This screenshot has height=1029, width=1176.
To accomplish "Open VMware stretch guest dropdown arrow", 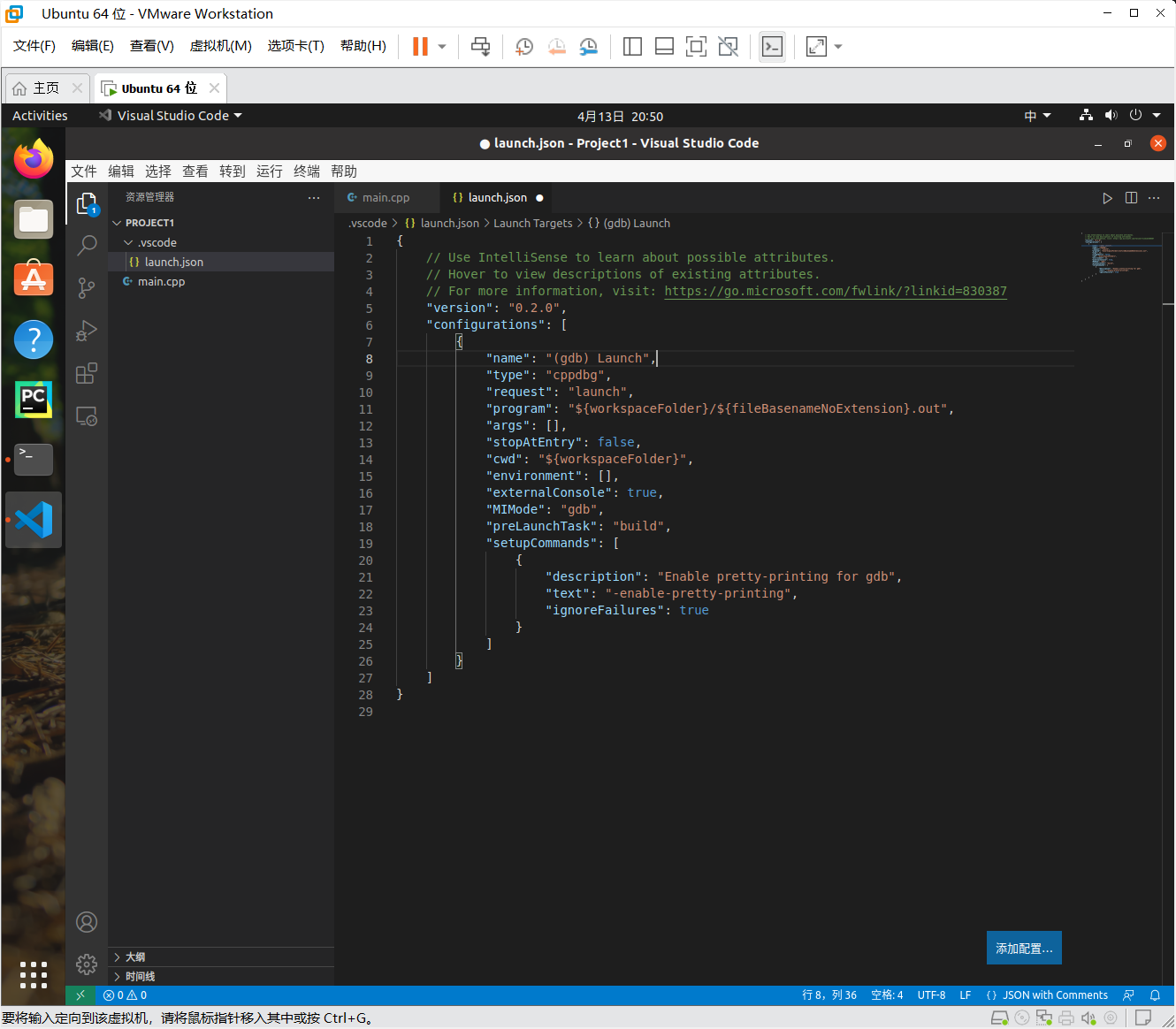I will 838,47.
